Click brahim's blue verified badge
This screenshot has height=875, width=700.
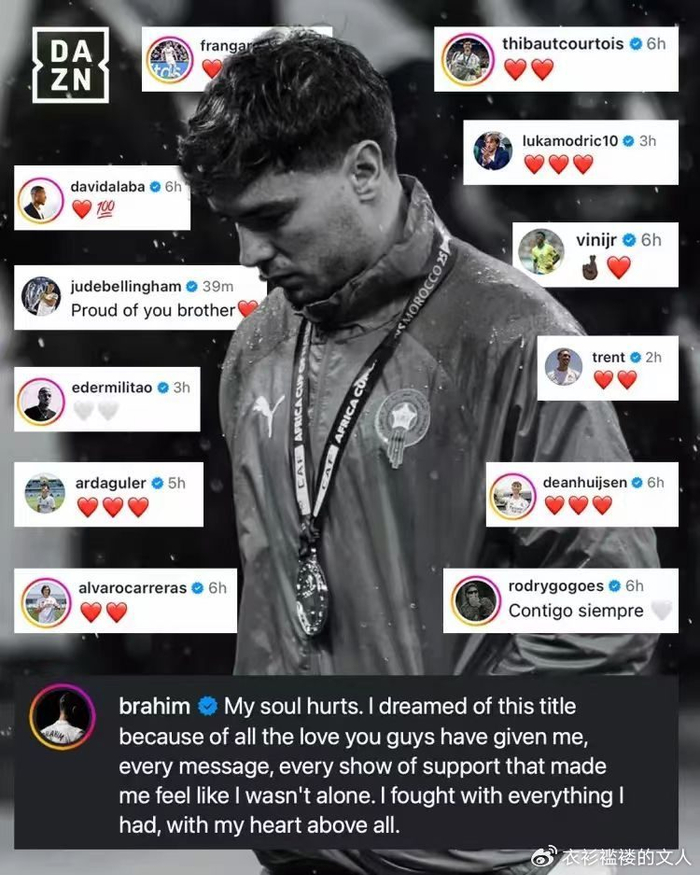208,706
